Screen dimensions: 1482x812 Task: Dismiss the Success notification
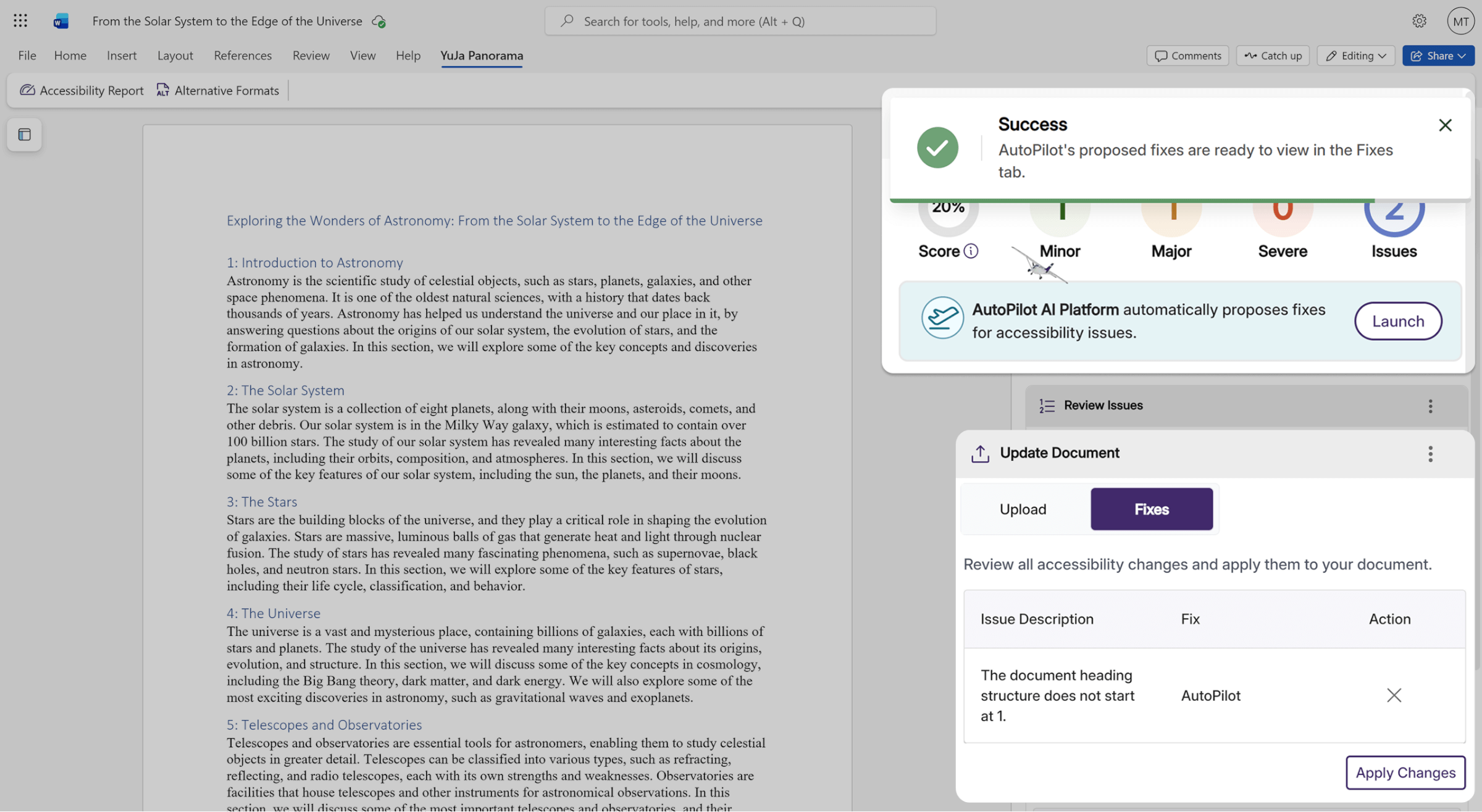tap(1445, 125)
